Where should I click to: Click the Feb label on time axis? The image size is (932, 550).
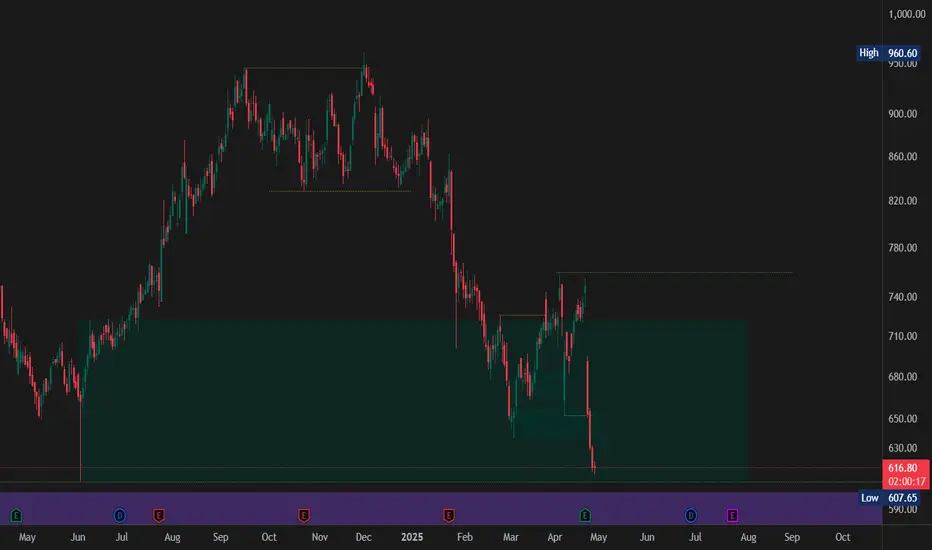pyautogui.click(x=465, y=537)
